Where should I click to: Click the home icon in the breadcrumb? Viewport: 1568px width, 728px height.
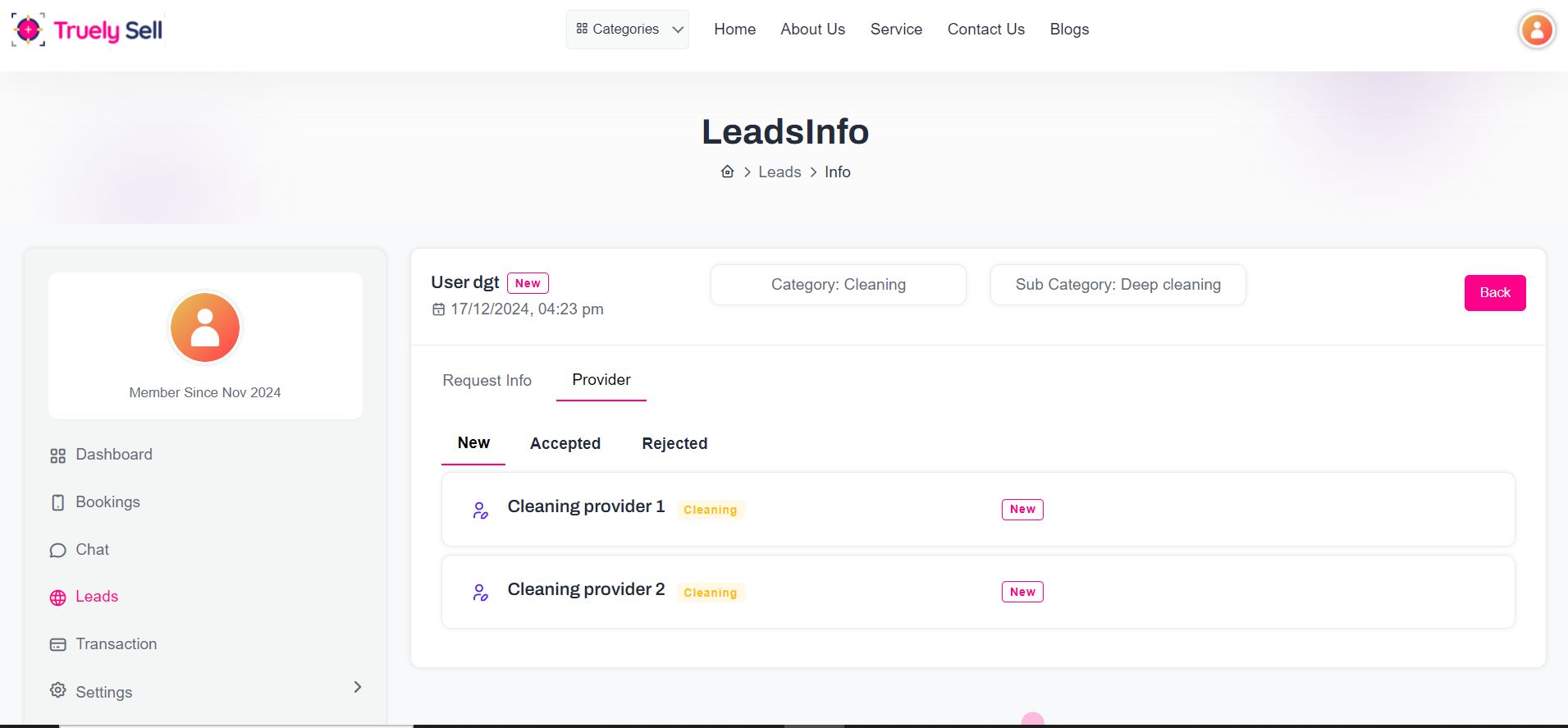[x=727, y=172]
